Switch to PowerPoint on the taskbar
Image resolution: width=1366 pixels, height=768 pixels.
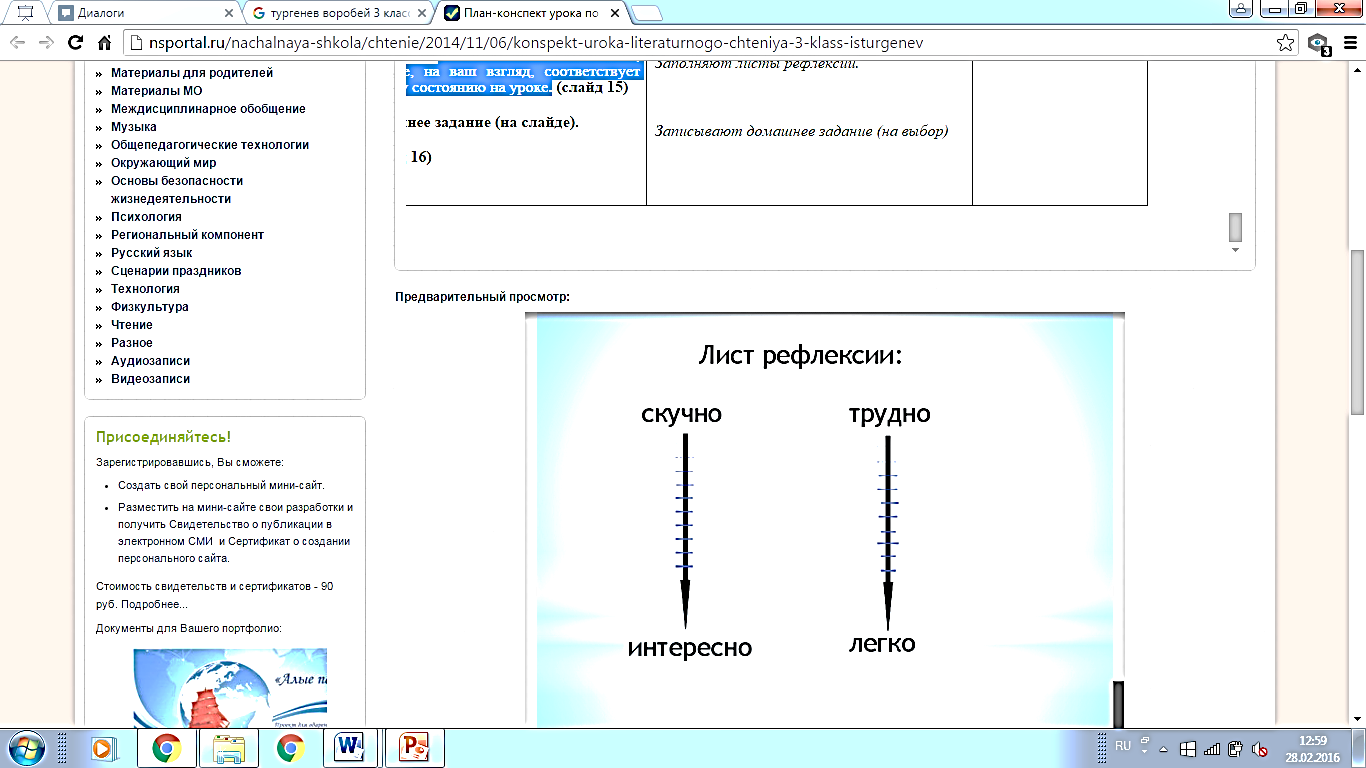click(415, 748)
